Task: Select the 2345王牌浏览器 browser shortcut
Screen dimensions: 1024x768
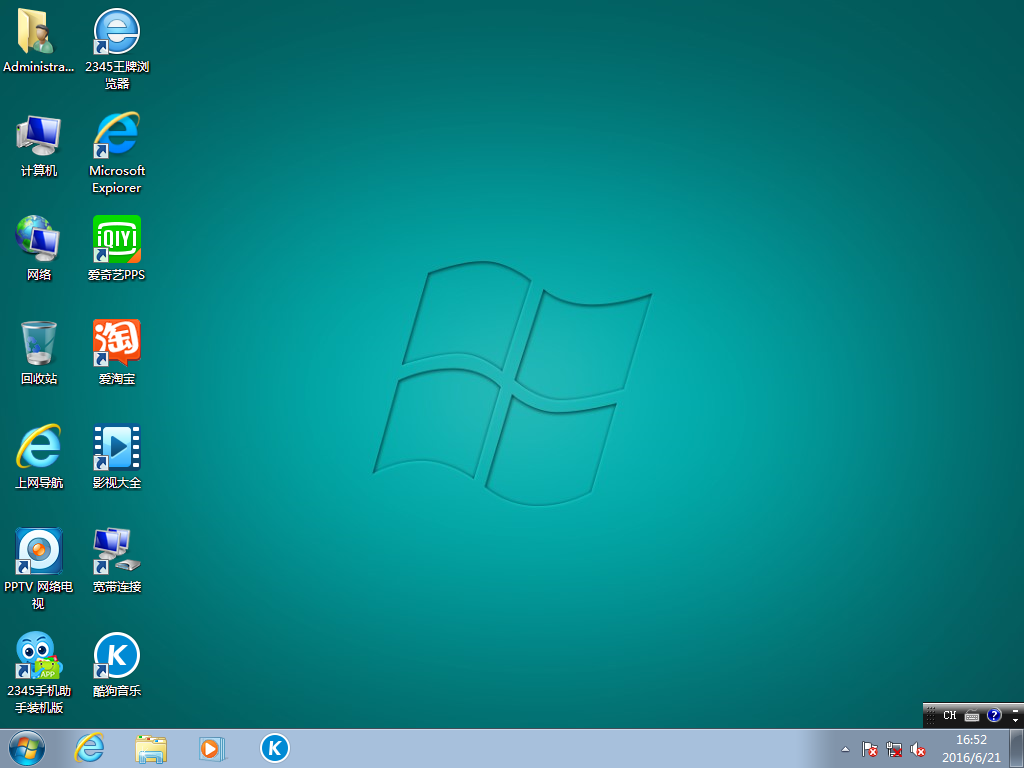Action: 117,49
